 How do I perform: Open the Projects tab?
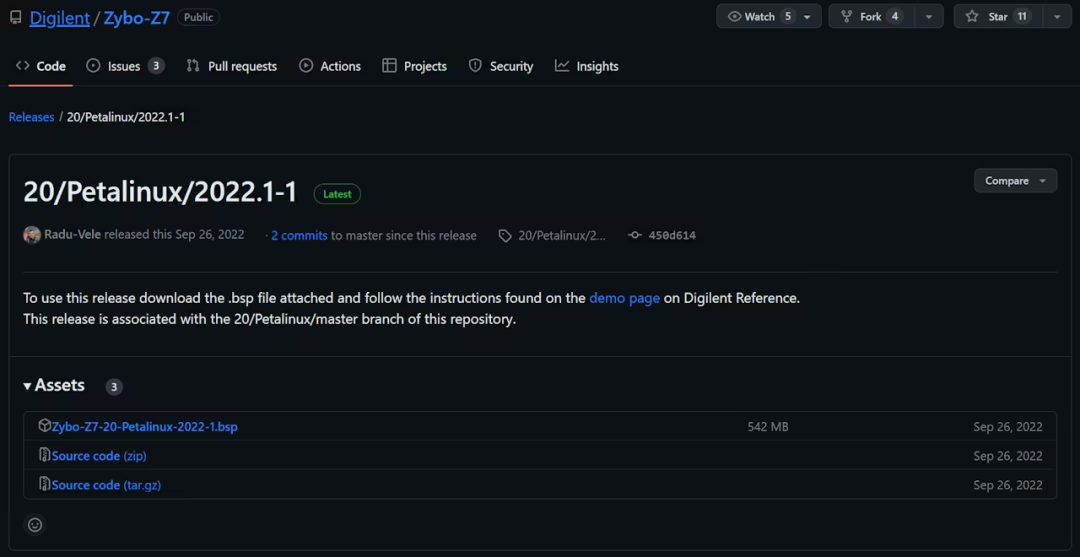point(415,66)
